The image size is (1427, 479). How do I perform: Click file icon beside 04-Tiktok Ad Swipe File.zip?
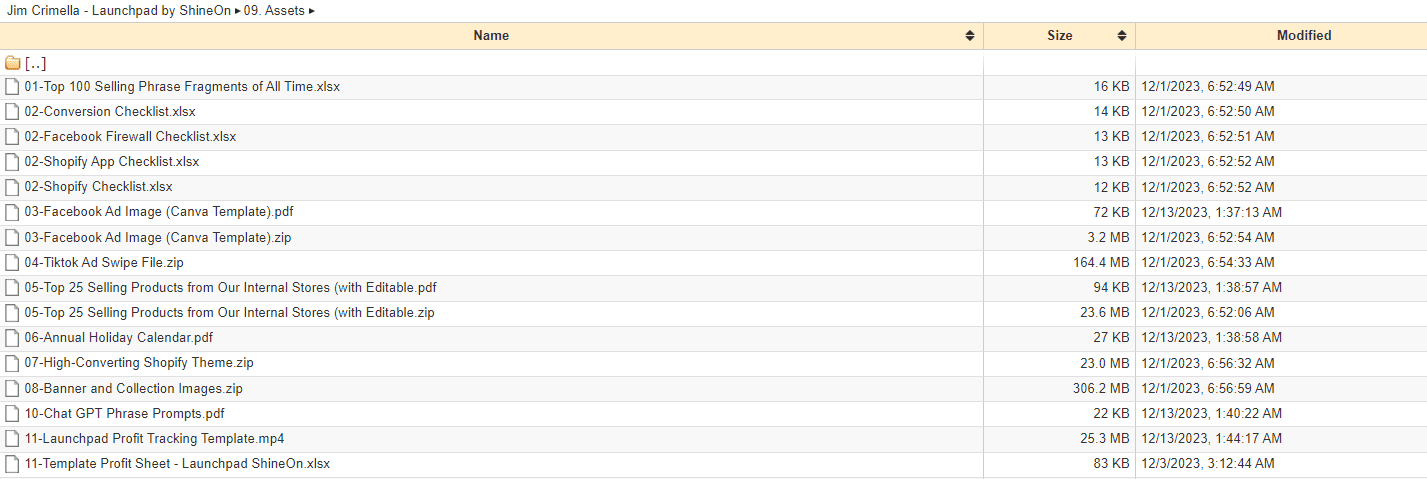click(x=12, y=263)
